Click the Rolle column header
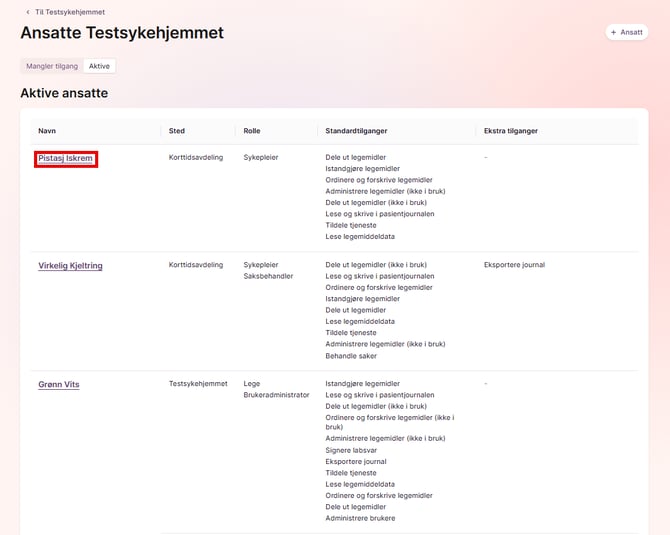The width and height of the screenshot is (670, 535). pyautogui.click(x=252, y=131)
